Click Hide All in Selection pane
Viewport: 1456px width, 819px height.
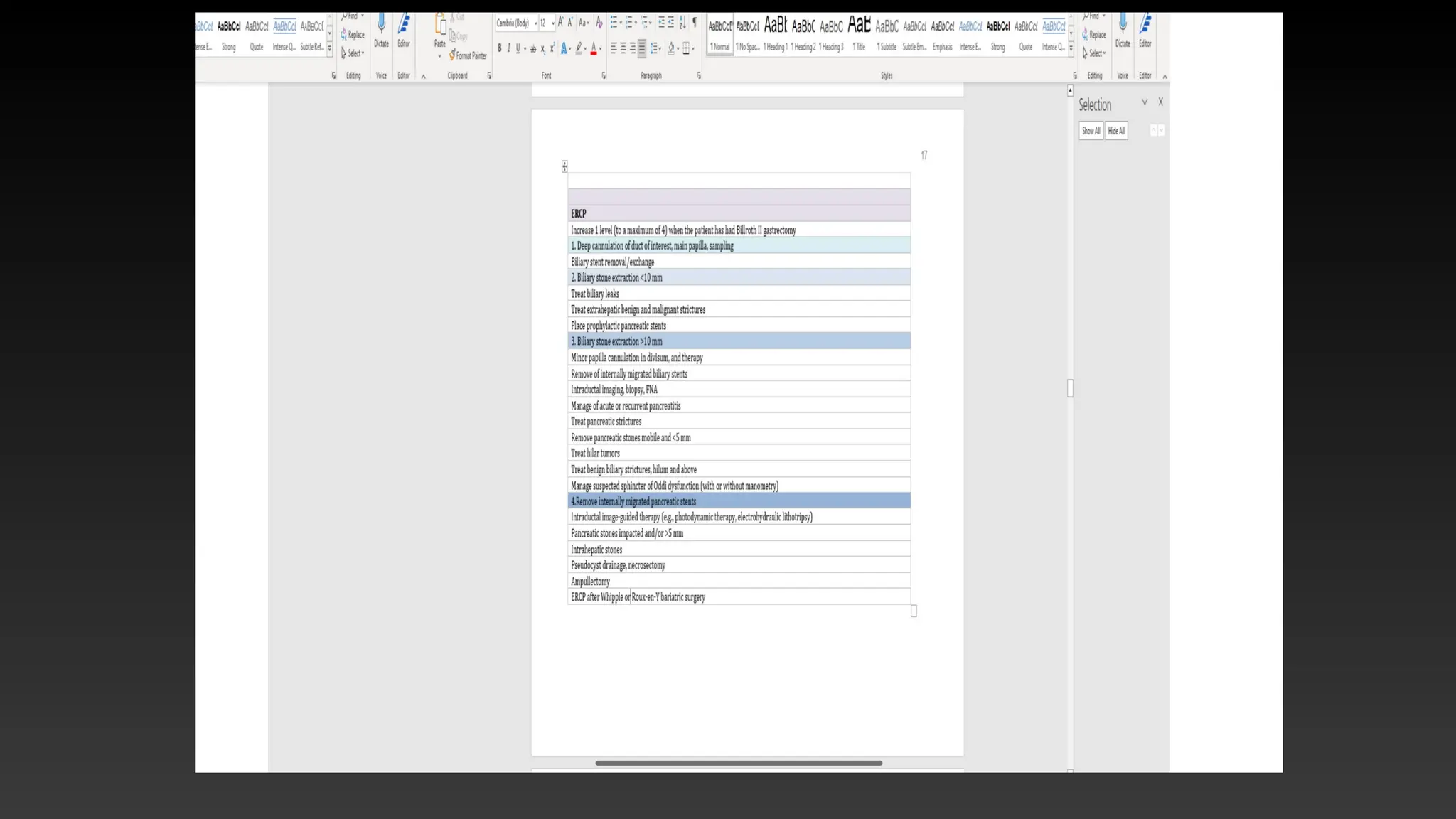coord(1116,131)
